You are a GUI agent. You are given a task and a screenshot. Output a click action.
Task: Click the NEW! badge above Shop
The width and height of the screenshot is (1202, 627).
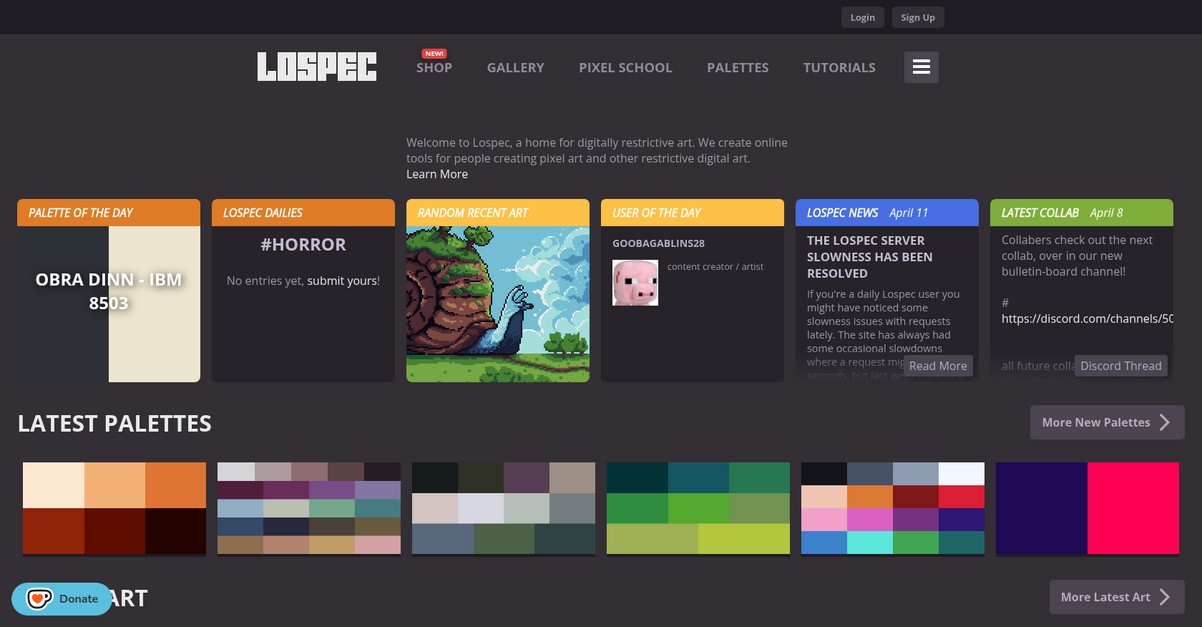434,53
